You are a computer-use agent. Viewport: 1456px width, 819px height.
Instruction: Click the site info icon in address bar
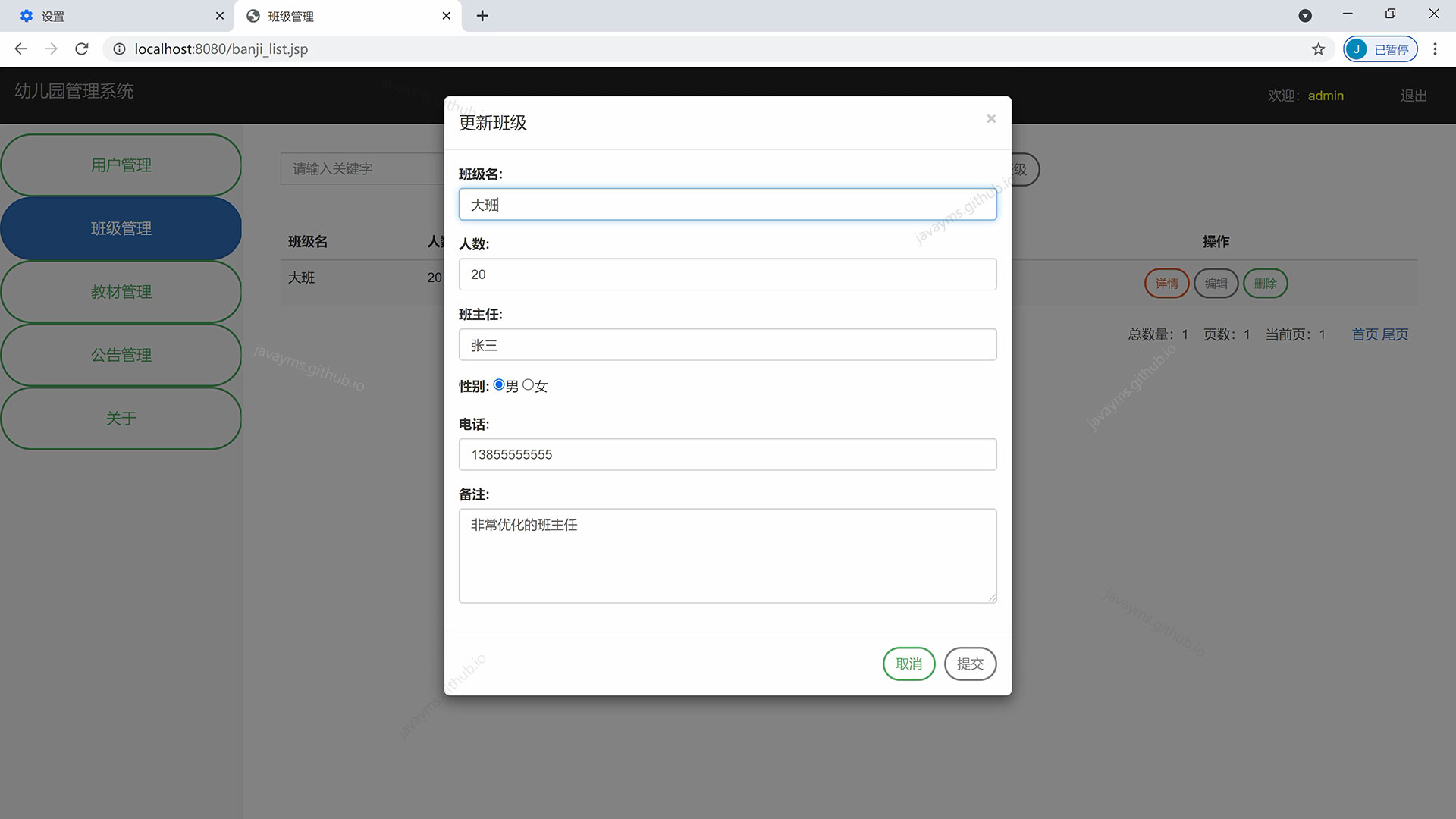(119, 49)
